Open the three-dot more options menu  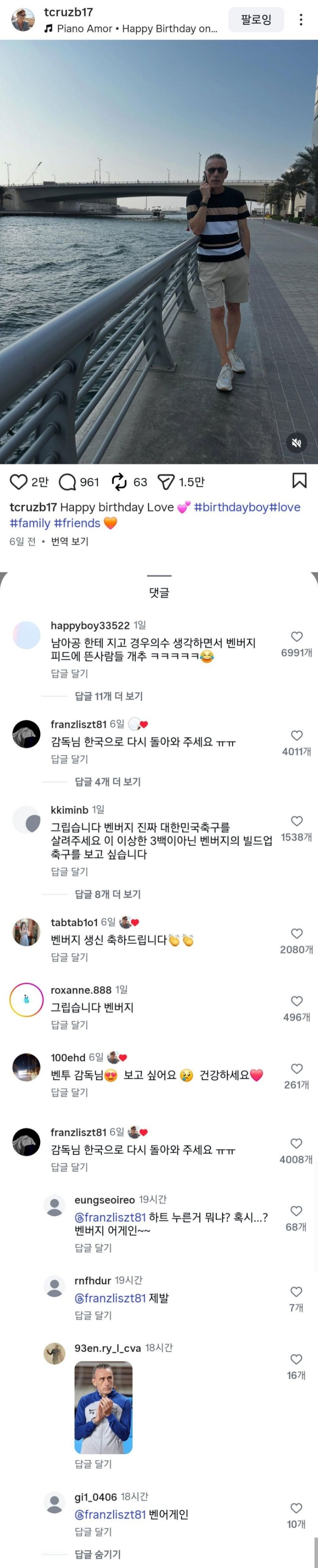point(300,20)
